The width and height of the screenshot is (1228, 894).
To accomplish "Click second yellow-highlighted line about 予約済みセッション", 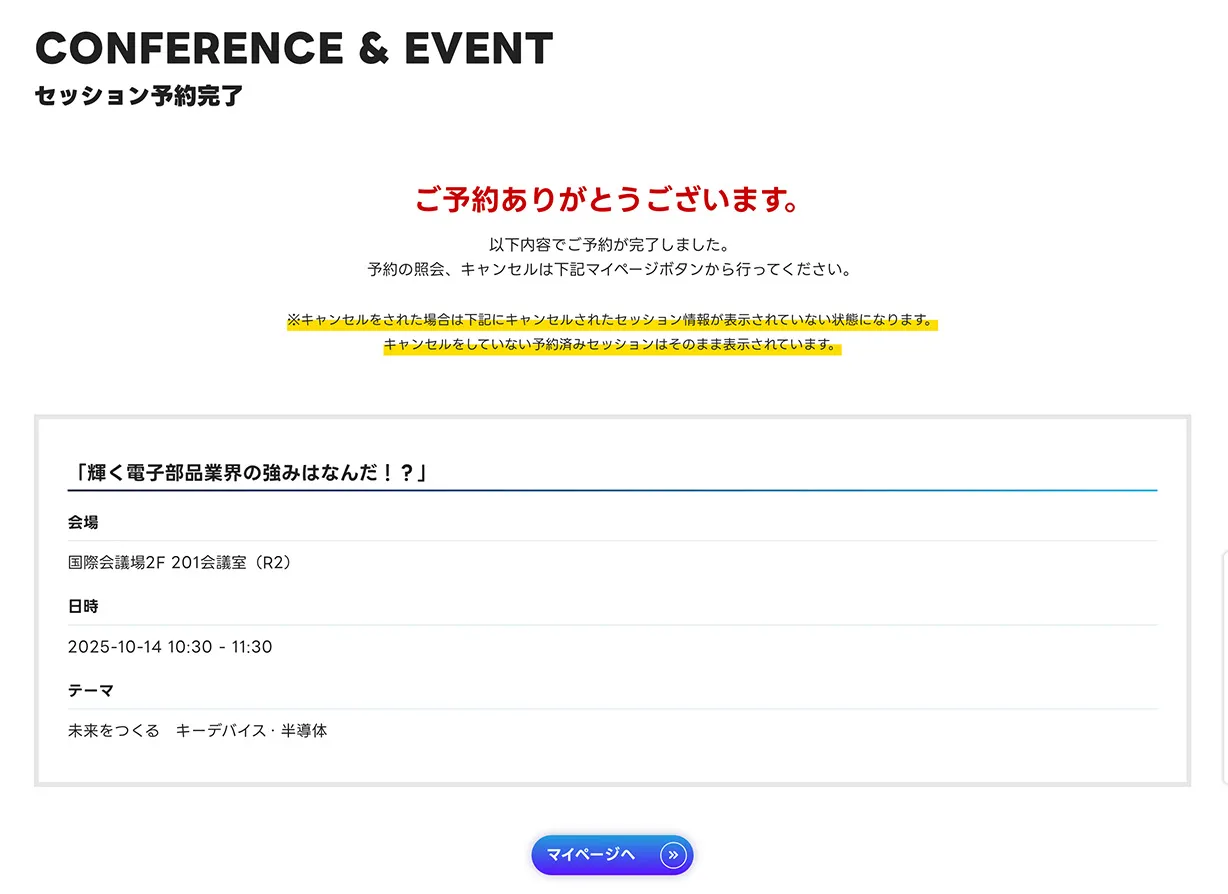I will coord(611,345).
